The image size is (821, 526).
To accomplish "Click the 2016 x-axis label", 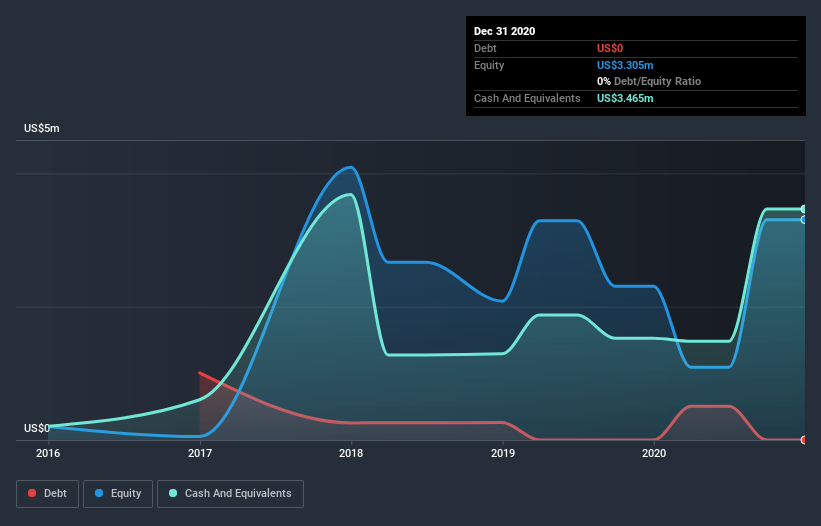I will (48, 453).
